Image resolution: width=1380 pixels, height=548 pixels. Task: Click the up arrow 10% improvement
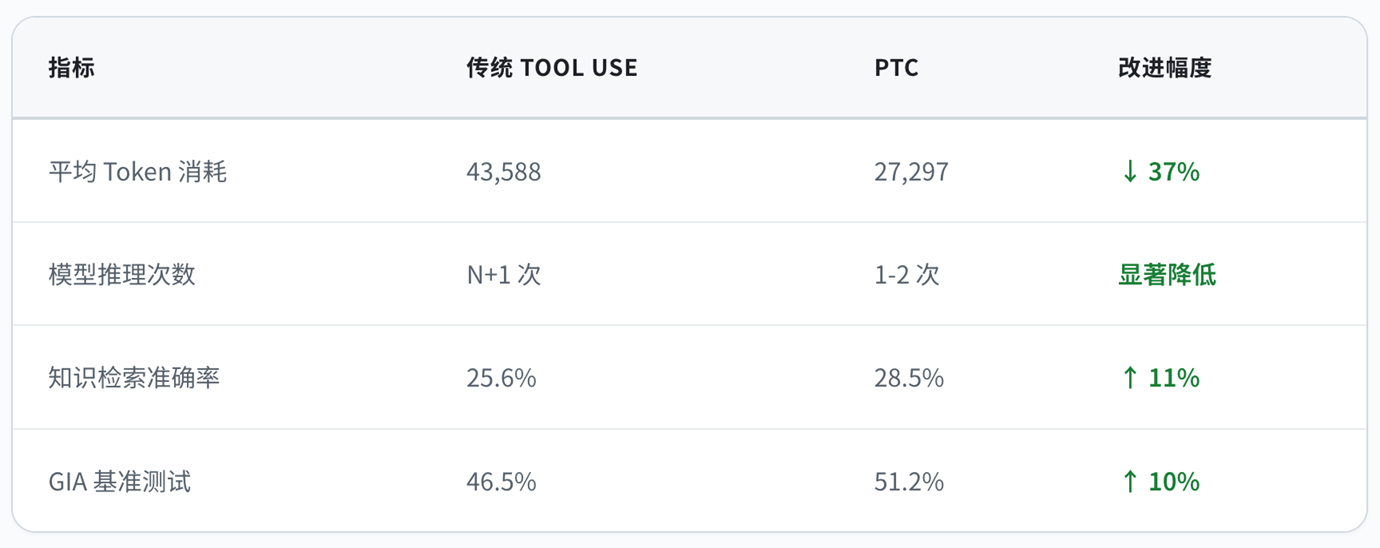pyautogui.click(x=1159, y=482)
